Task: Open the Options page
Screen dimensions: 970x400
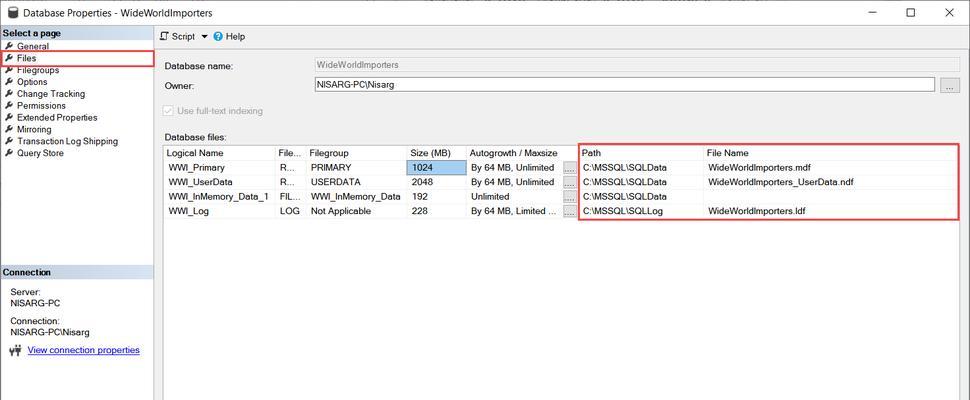Action: tap(32, 82)
